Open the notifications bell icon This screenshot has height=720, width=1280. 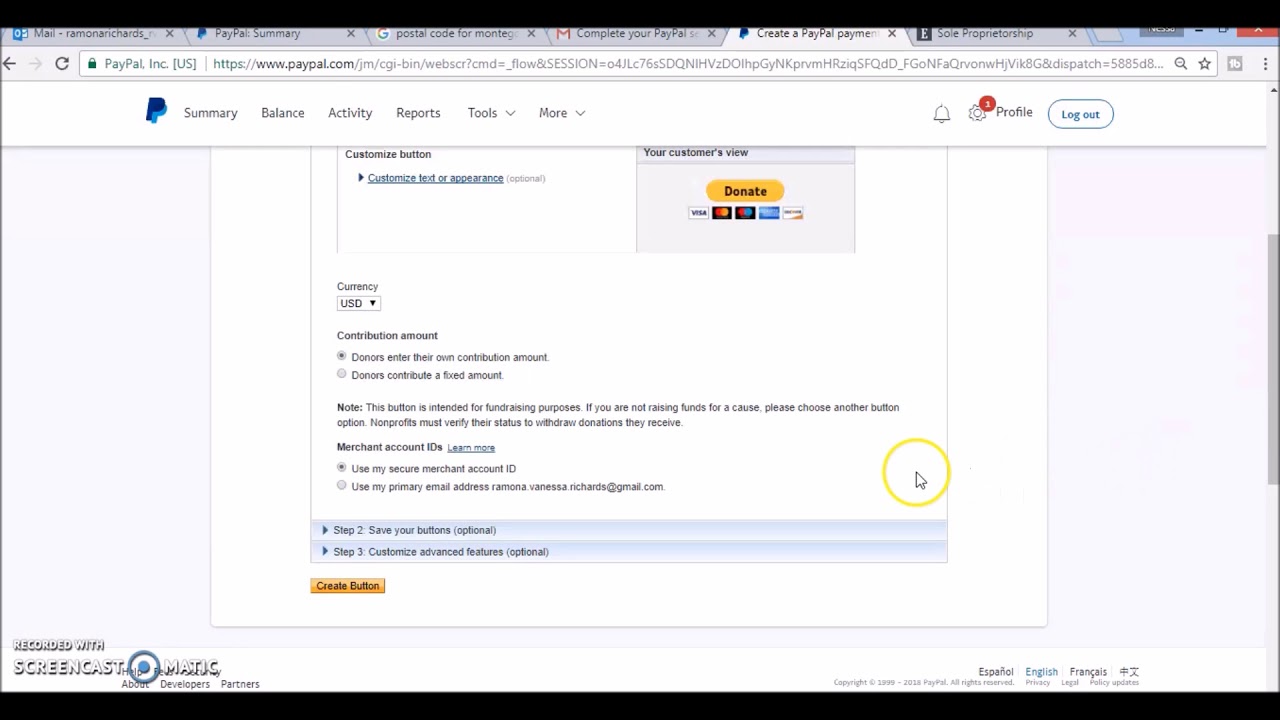(x=941, y=113)
